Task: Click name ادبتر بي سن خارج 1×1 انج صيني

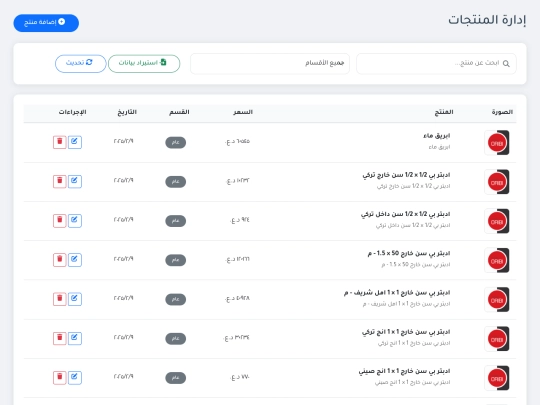Action: [x=404, y=372]
